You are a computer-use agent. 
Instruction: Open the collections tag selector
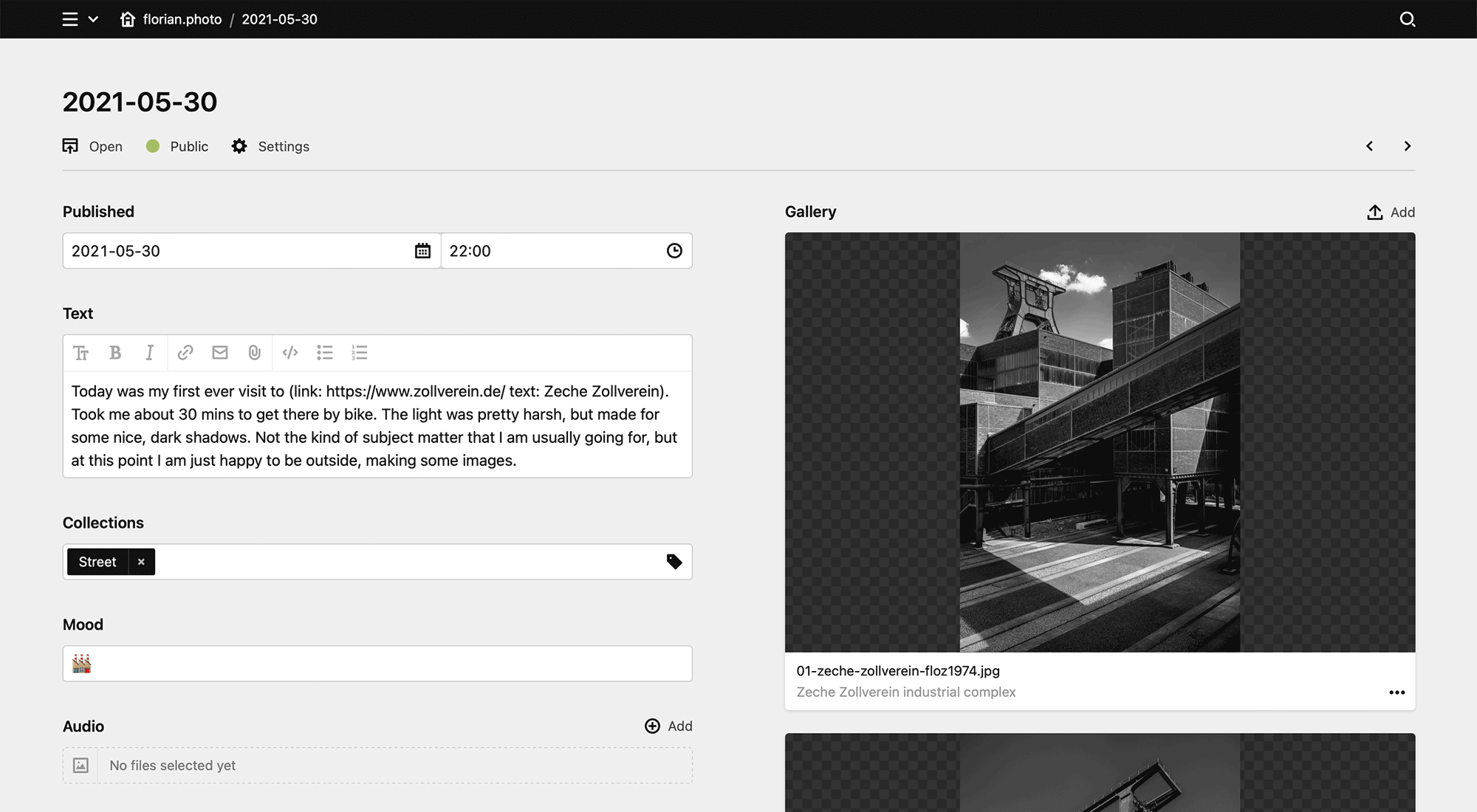coord(674,562)
